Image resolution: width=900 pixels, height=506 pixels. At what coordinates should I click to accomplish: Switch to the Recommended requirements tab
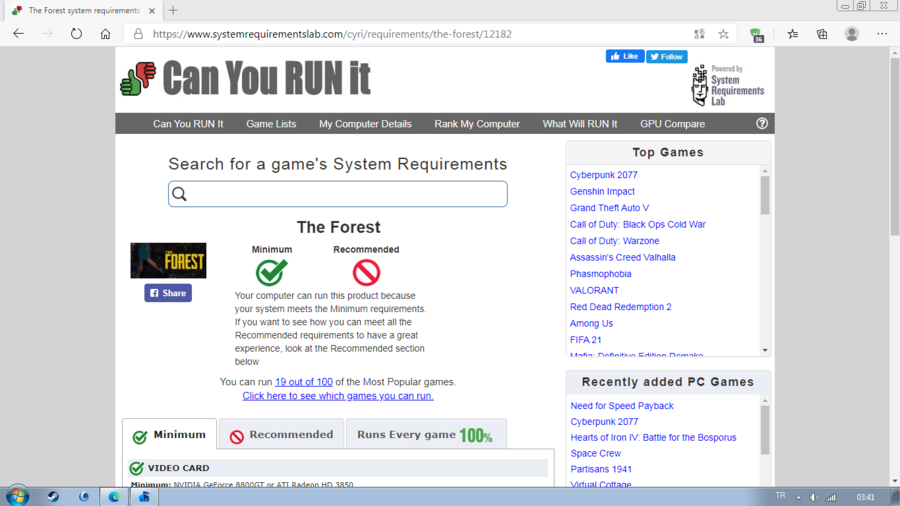tap(281, 434)
